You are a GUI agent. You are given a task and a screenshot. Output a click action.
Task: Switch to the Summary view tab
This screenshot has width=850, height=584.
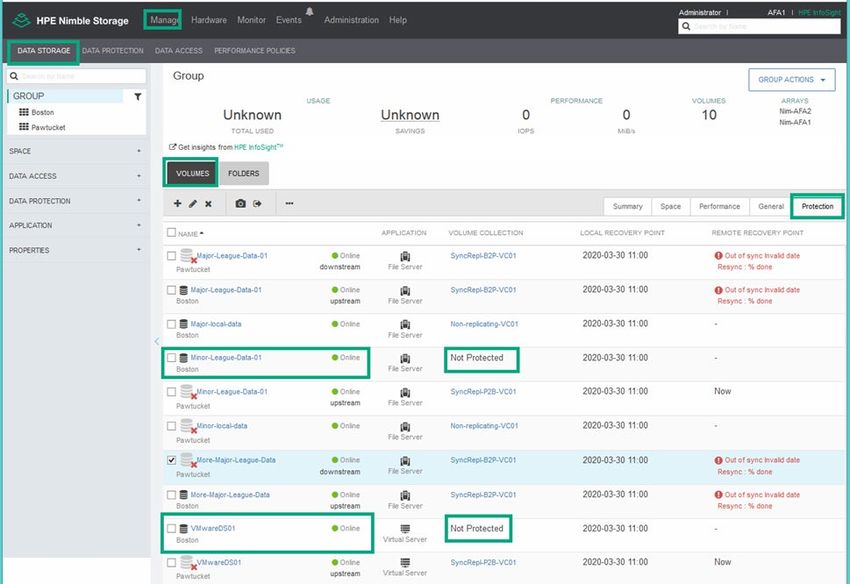pos(628,207)
